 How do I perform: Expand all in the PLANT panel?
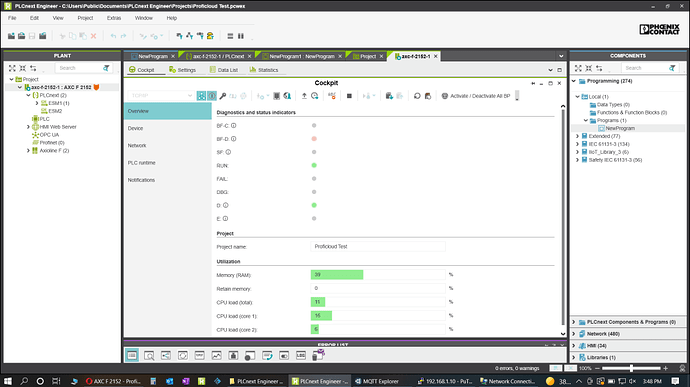coord(12,68)
